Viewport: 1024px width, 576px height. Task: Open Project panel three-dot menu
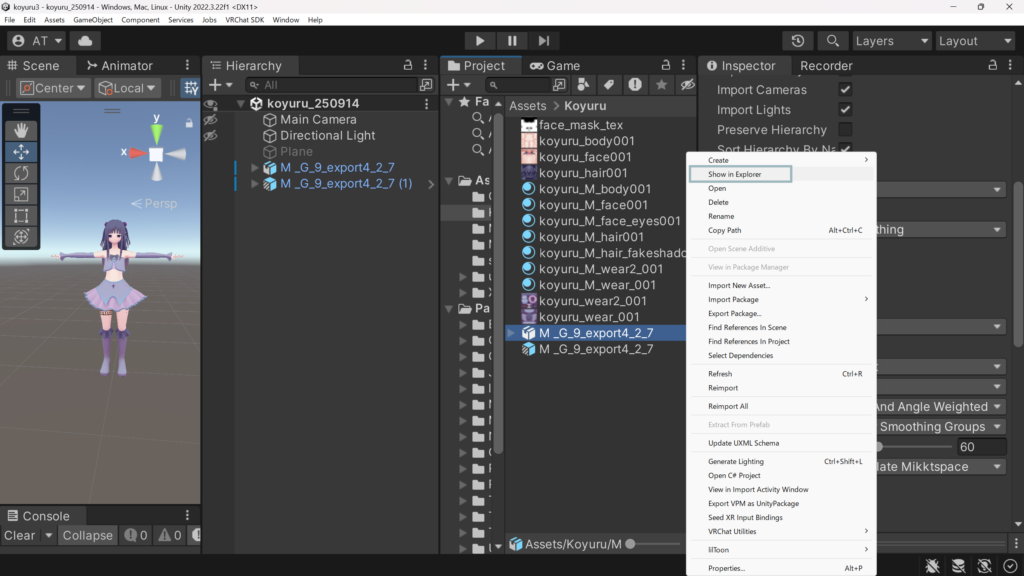pos(684,65)
